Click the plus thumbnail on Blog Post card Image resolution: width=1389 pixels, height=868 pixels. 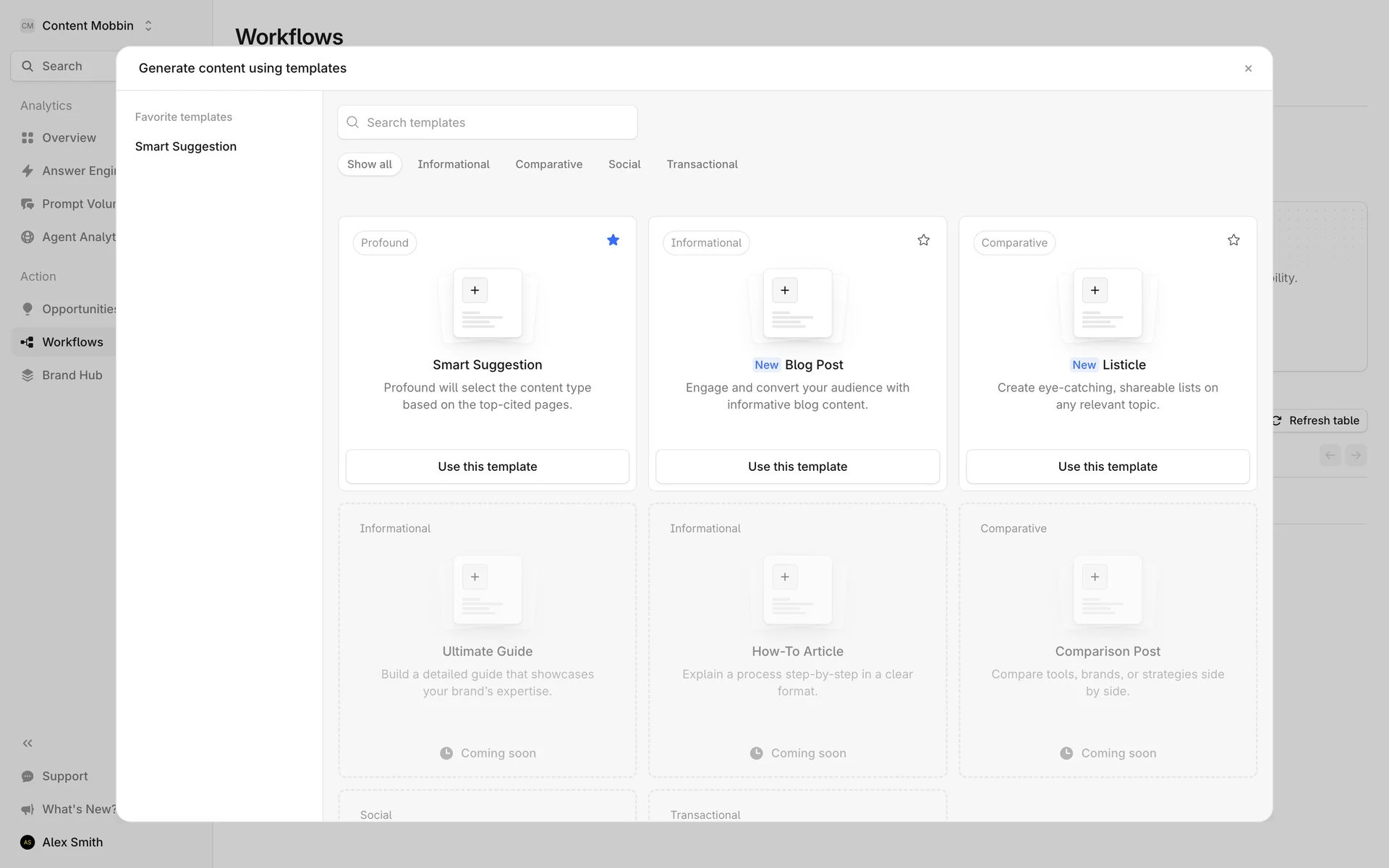tap(784, 291)
